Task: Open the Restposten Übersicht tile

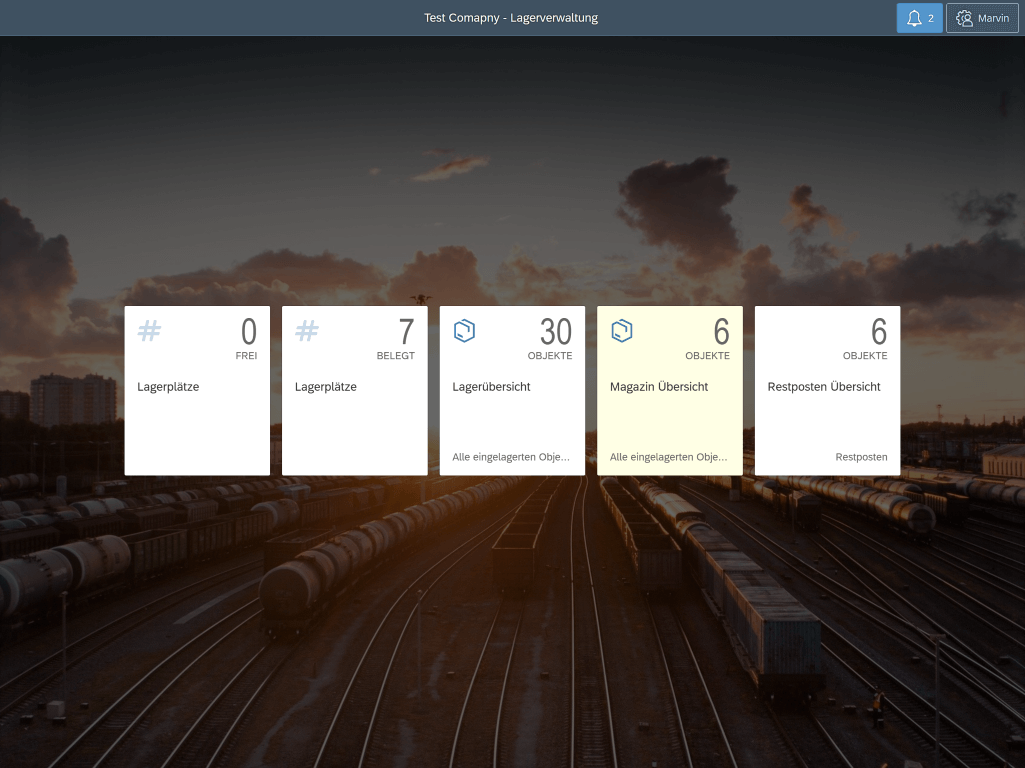Action: [827, 420]
